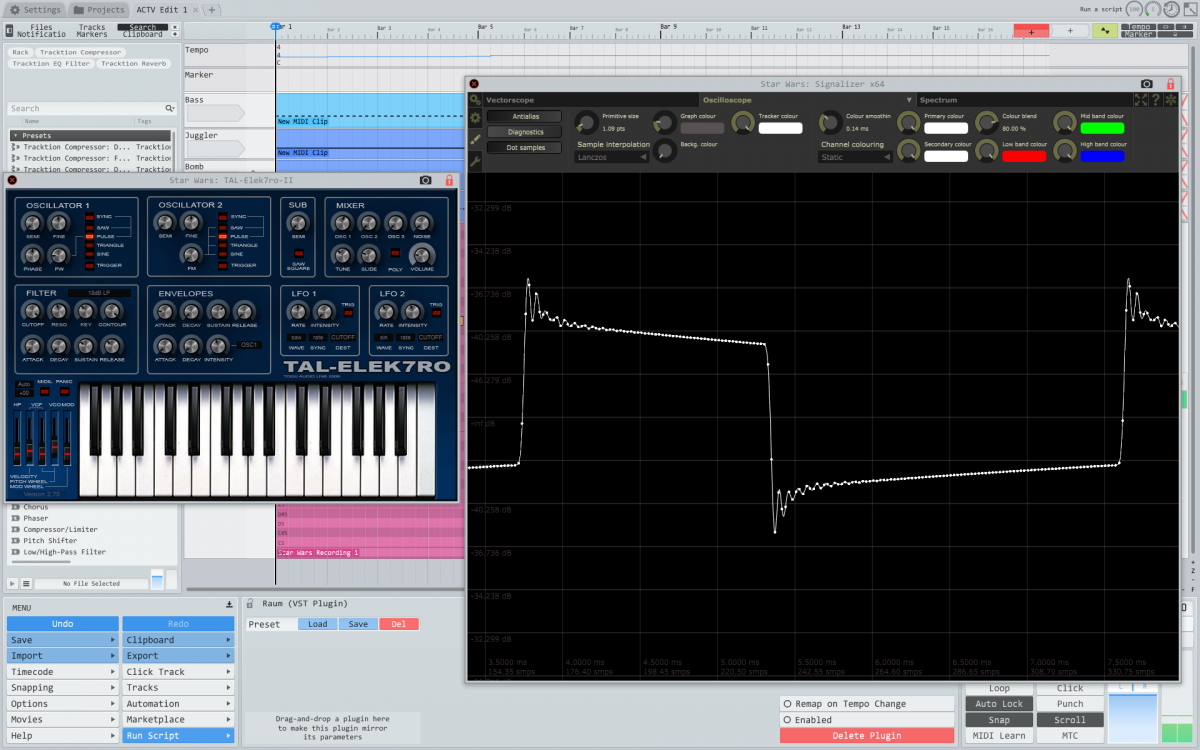Open Sample interpolation Lanczos dropdown
This screenshot has height=750, width=1200.
(x=609, y=157)
